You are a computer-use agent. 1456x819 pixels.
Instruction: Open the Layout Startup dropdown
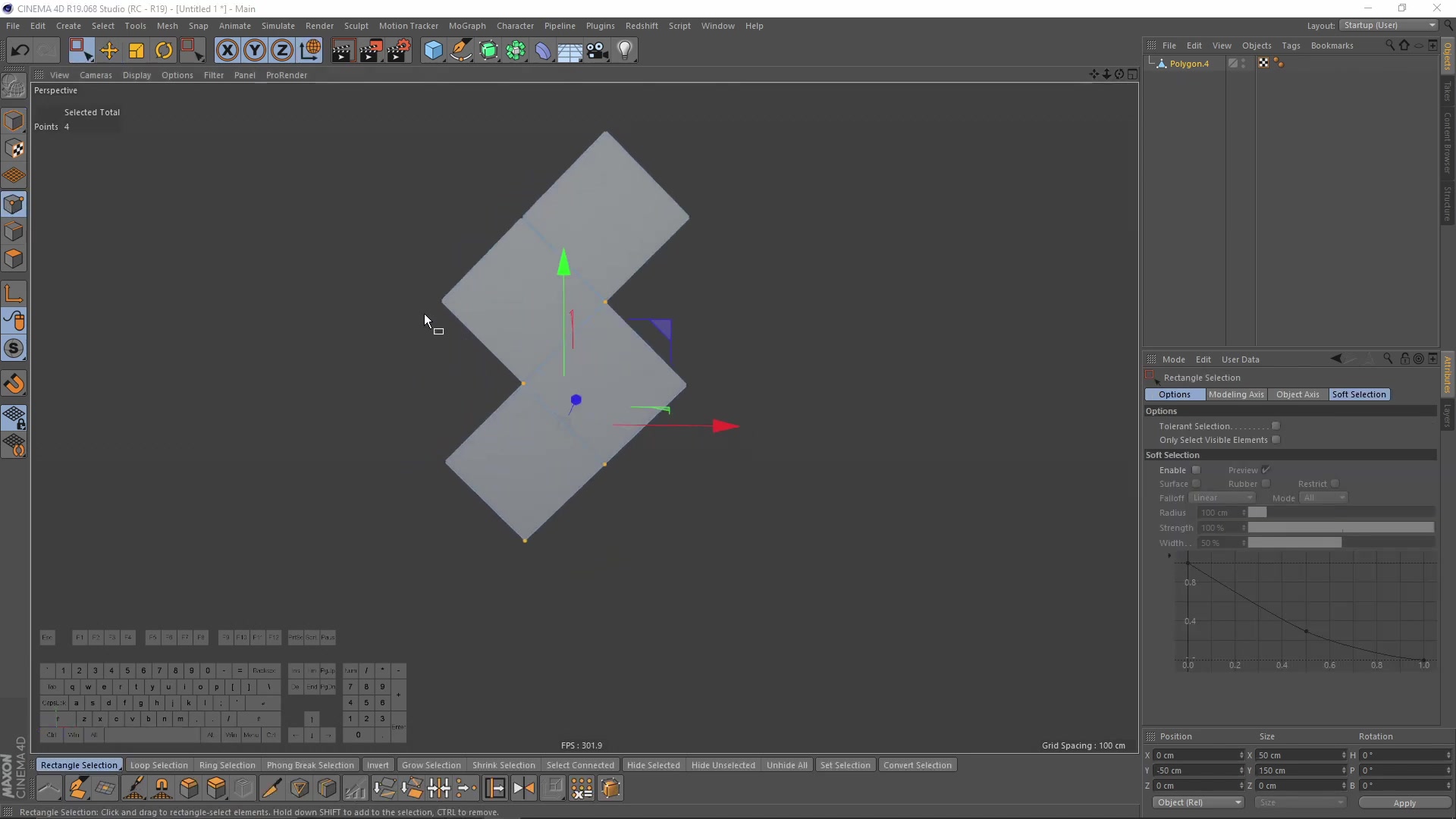coord(1389,25)
